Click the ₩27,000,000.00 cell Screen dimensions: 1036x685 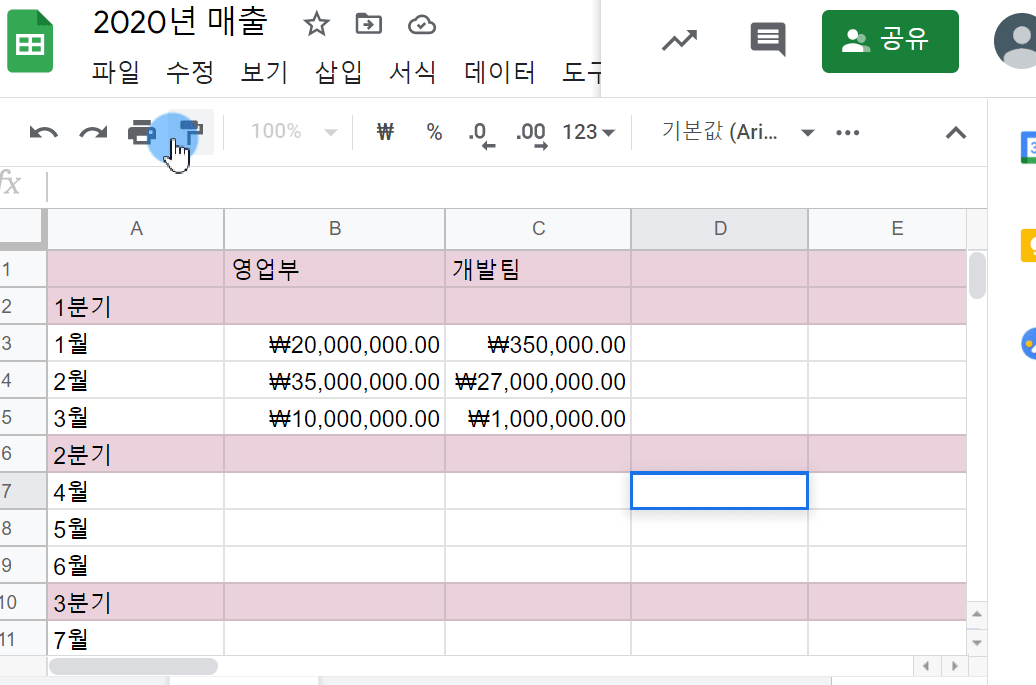tap(538, 380)
